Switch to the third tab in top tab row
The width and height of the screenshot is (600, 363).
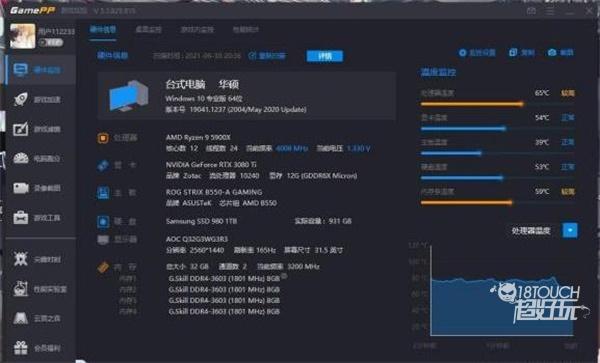pos(197,29)
